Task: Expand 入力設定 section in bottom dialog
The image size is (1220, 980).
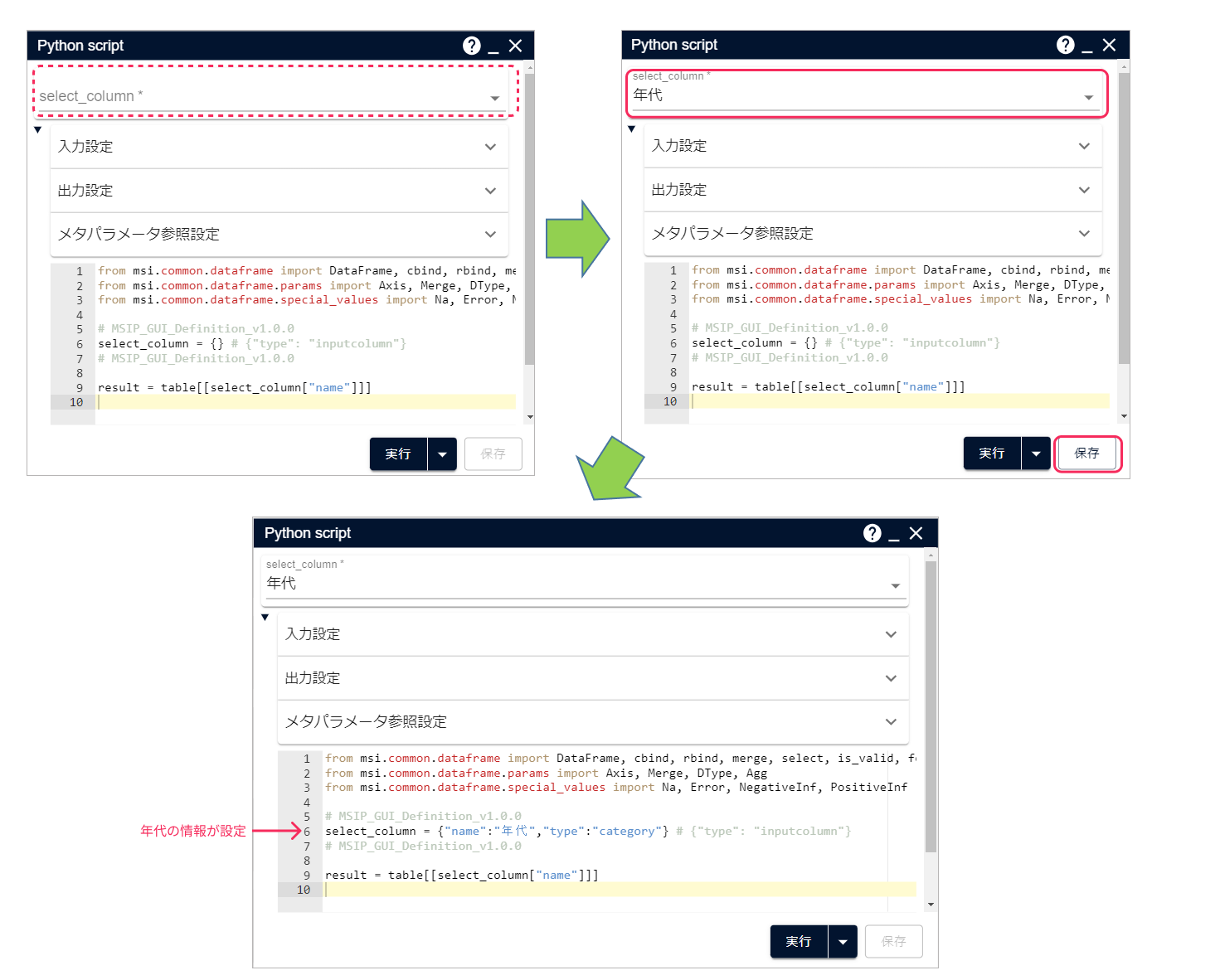Action: pos(592,634)
